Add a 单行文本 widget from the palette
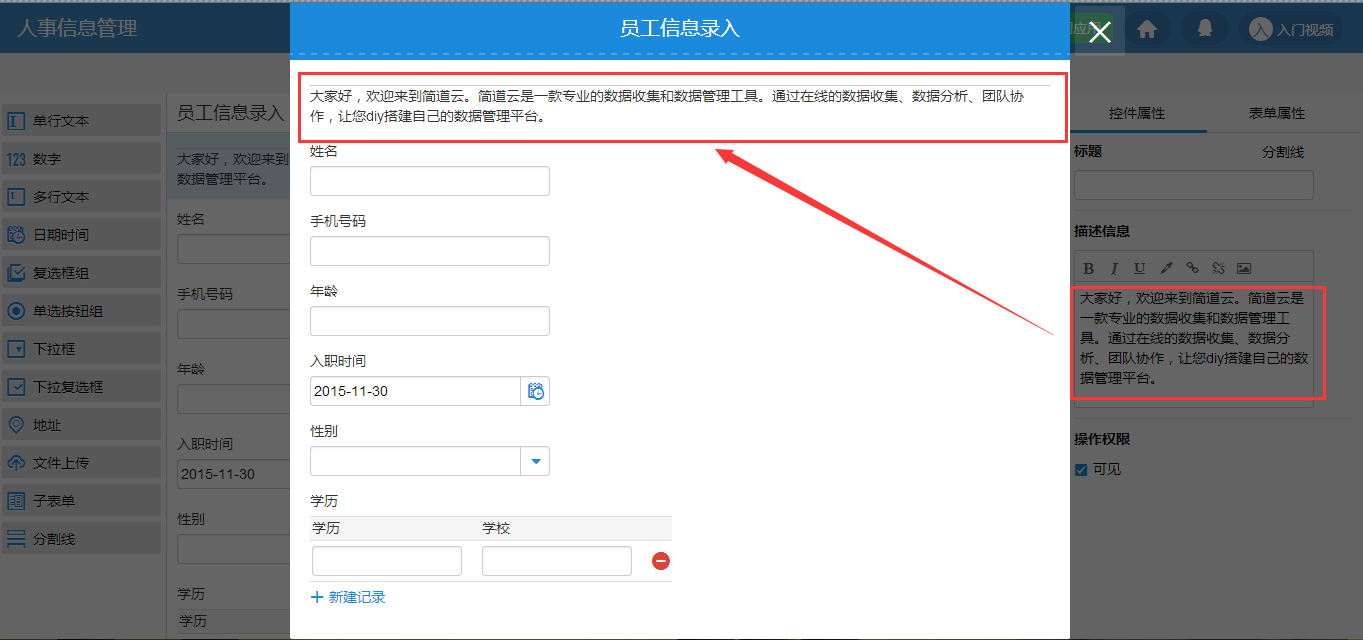Screen dimensions: 1363x640 (81, 121)
